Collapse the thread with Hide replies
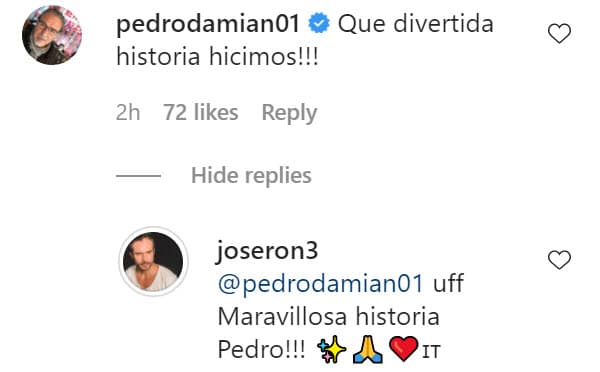This screenshot has height=372, width=600. click(251, 176)
